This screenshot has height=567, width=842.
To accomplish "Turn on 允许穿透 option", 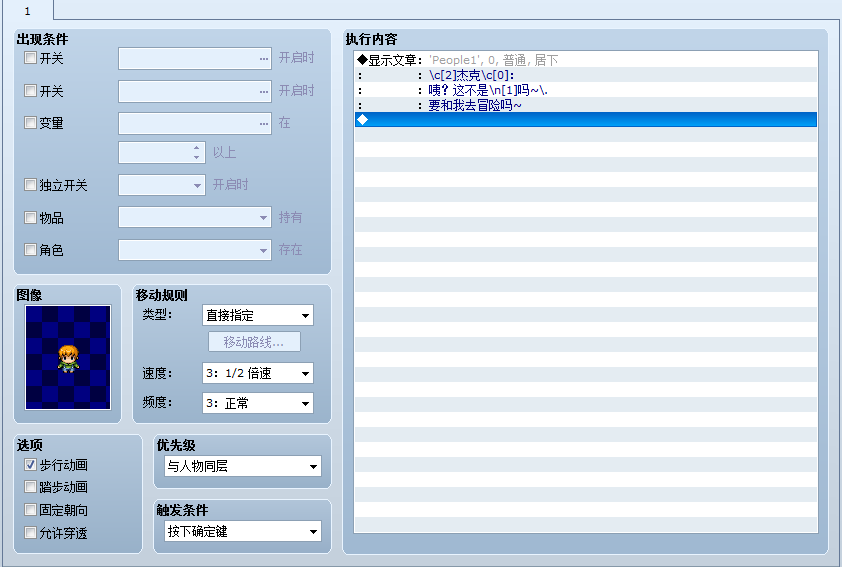I will coord(31,533).
